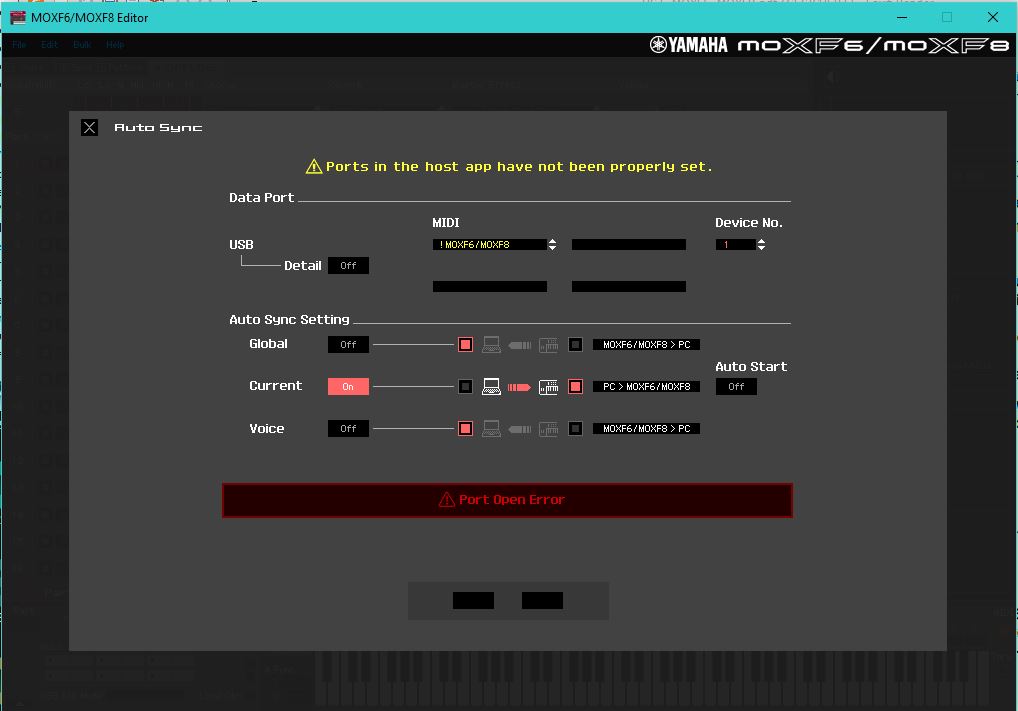
Task: Click the Device No. value field
Action: coord(736,245)
